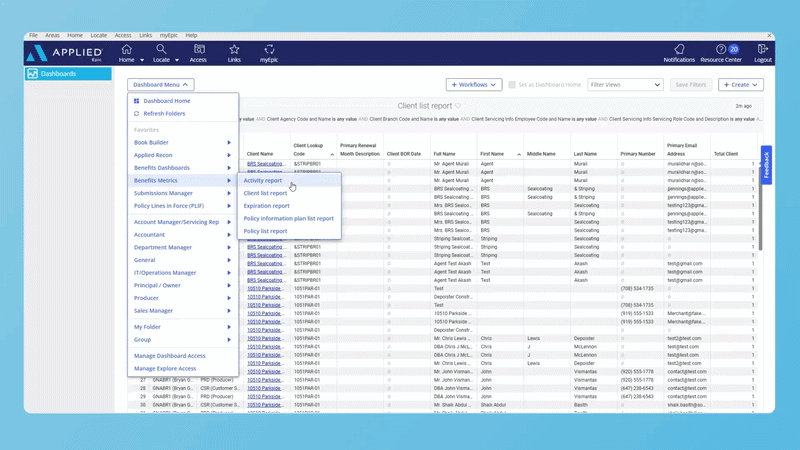
Task: Open the General submenu
Action: 183,260
